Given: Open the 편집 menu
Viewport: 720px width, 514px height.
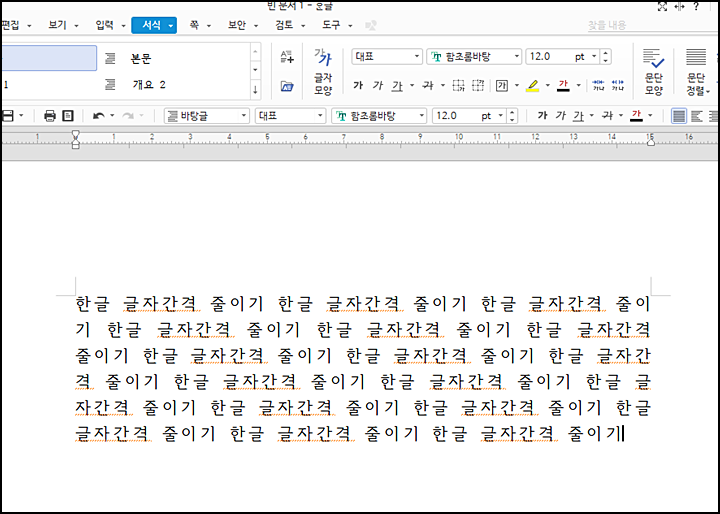Looking at the screenshot, I should point(16,25).
